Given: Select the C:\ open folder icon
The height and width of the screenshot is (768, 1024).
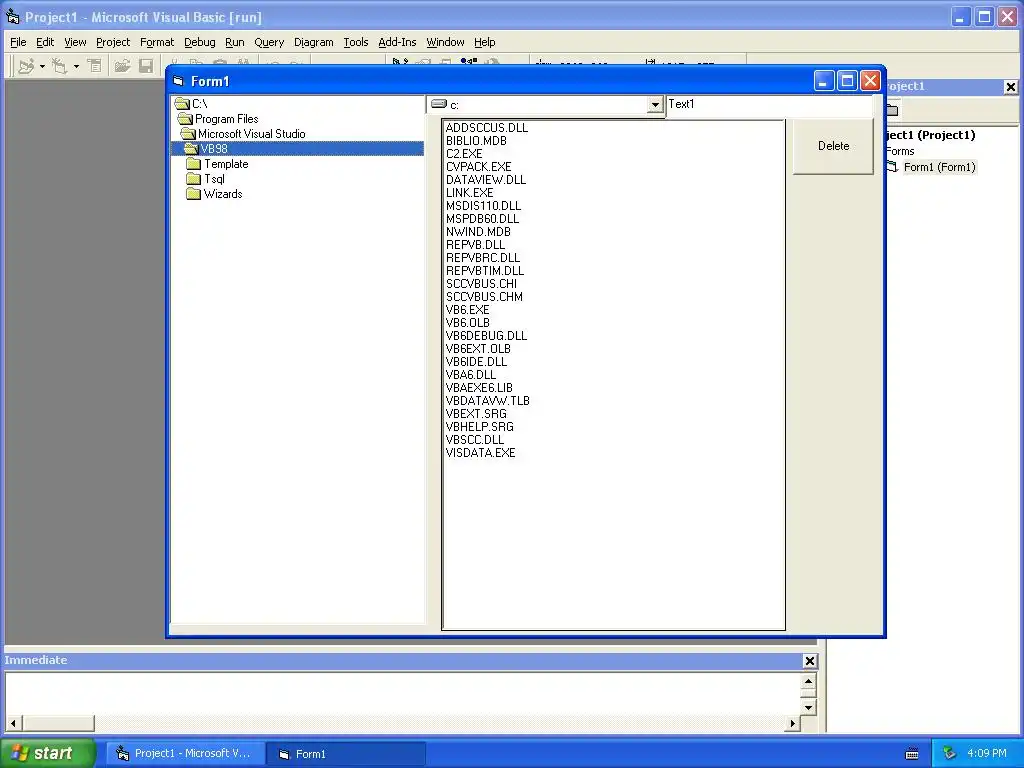Looking at the screenshot, I should pyautogui.click(x=182, y=104).
